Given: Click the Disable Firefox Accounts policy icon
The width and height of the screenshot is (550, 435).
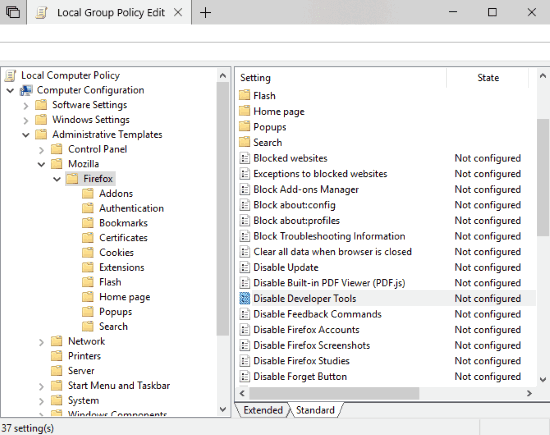Looking at the screenshot, I should point(244,330).
